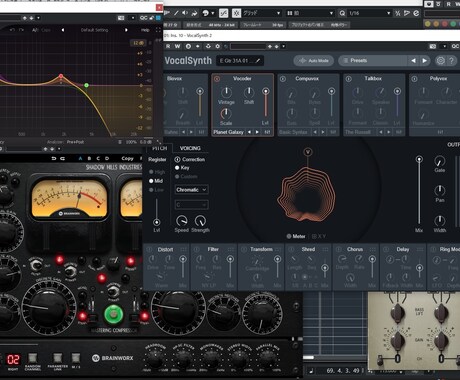460x380 pixels.
Task: Switch to the PITCH tab
Action: click(159, 148)
